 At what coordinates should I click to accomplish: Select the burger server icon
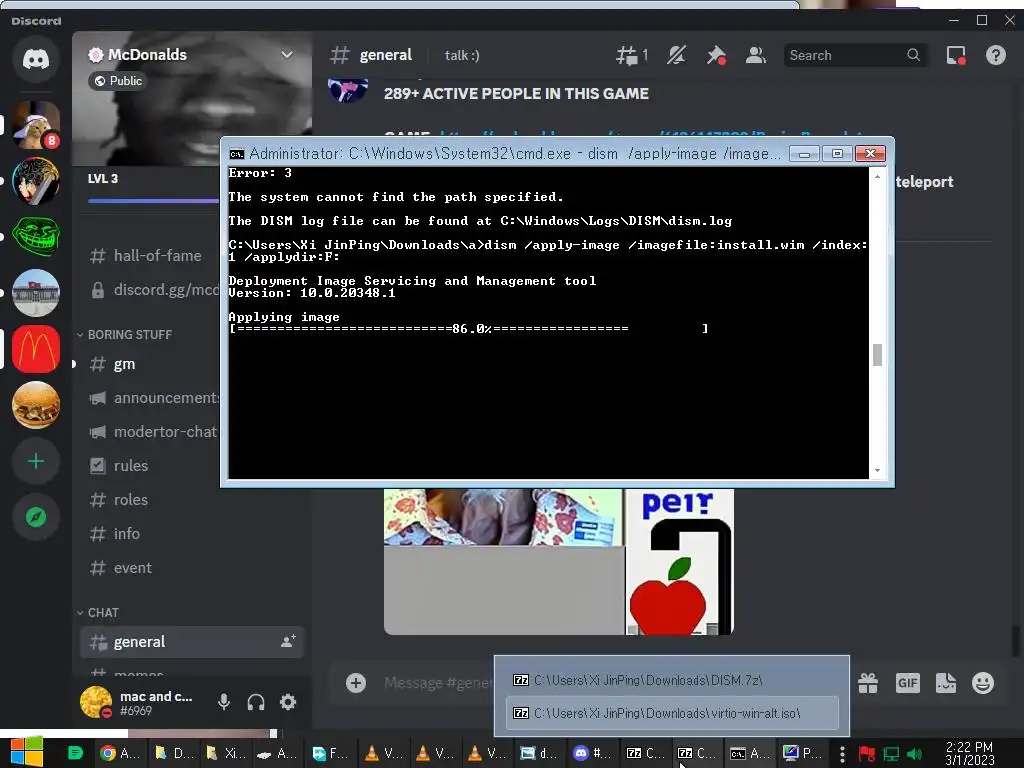[x=36, y=405]
